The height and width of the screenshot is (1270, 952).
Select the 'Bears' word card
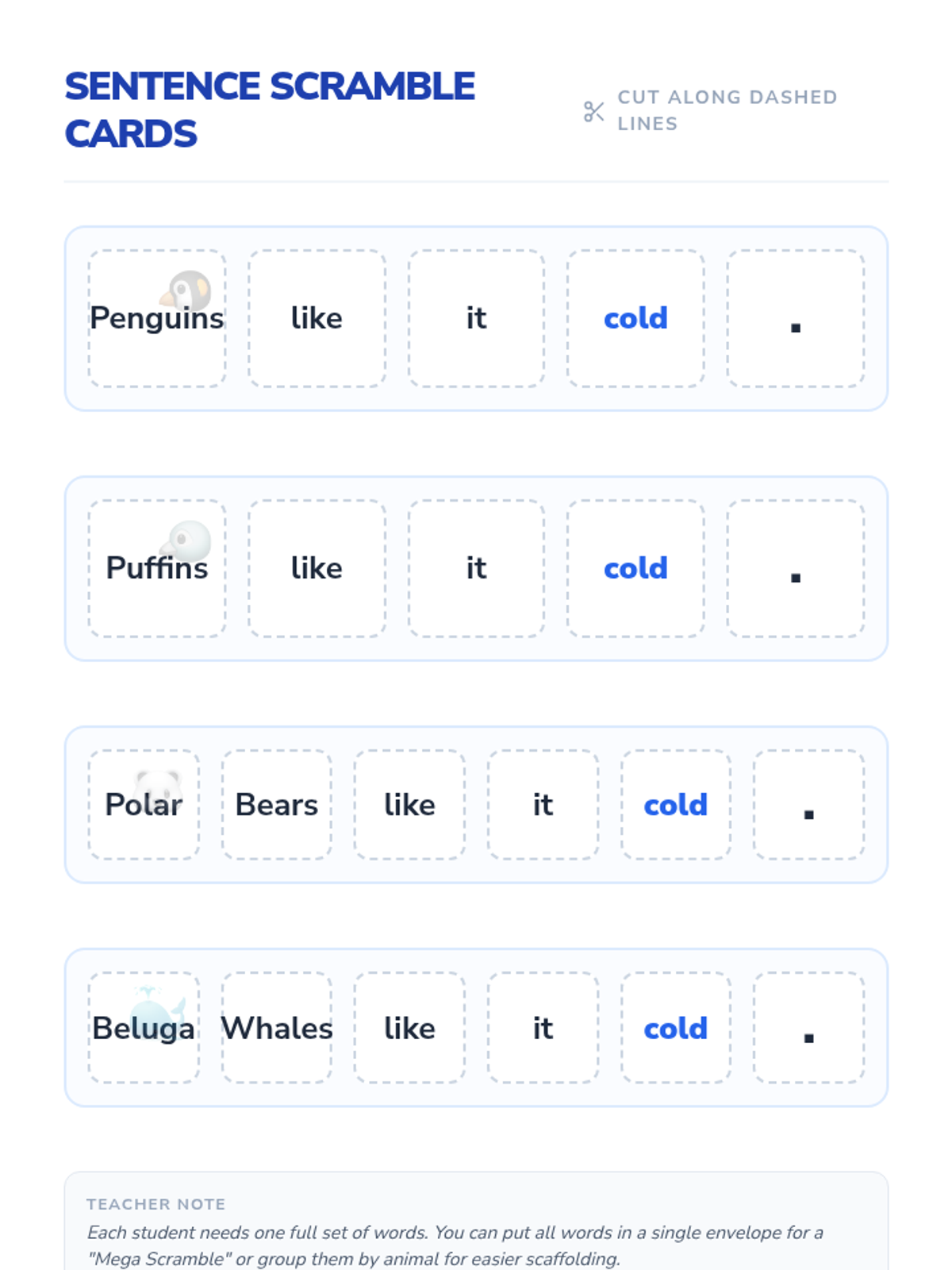pyautogui.click(x=277, y=805)
